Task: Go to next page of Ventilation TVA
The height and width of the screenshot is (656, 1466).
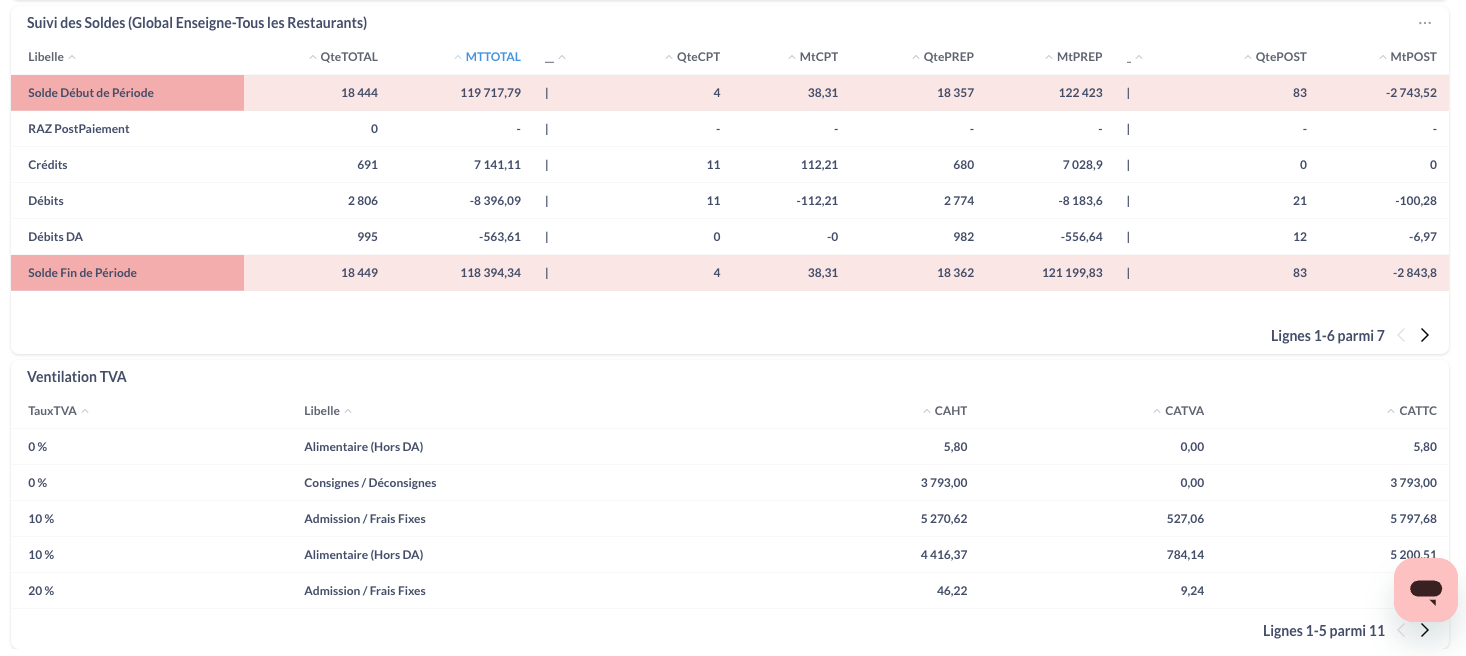Action: point(1425,631)
